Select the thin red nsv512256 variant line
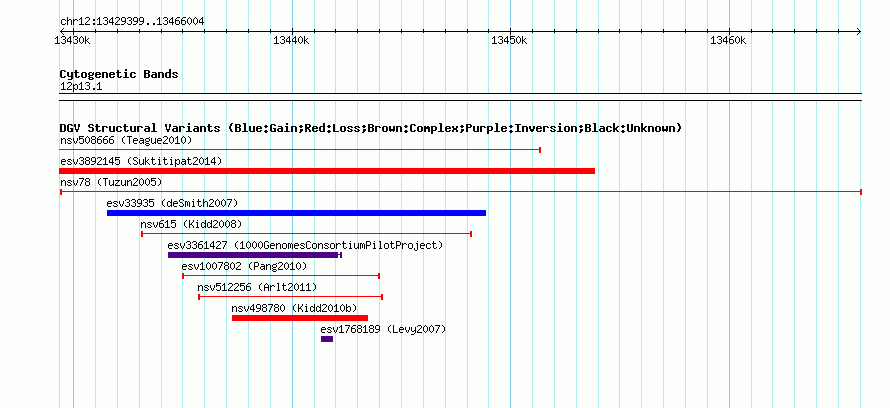This screenshot has height=408, width=890. click(291, 297)
